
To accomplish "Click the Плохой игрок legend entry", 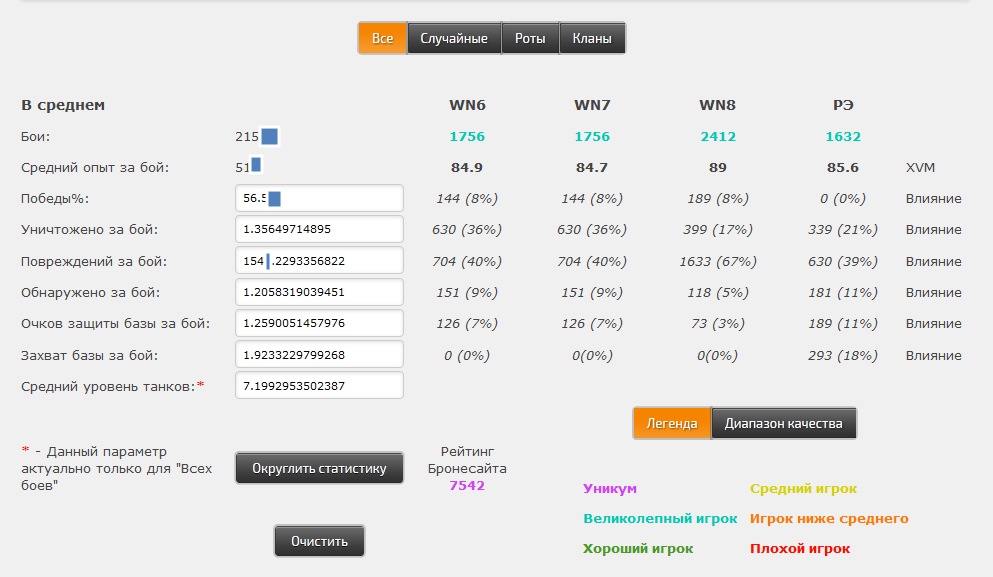I will point(800,548).
